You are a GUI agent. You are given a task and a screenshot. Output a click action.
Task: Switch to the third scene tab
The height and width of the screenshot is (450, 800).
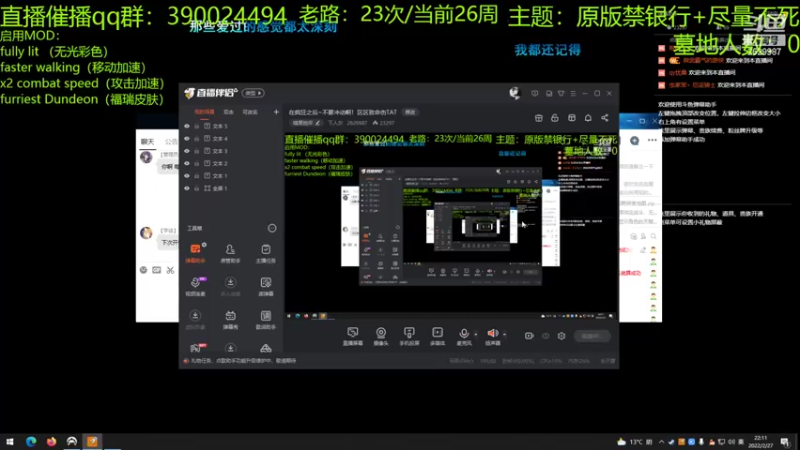(250, 112)
